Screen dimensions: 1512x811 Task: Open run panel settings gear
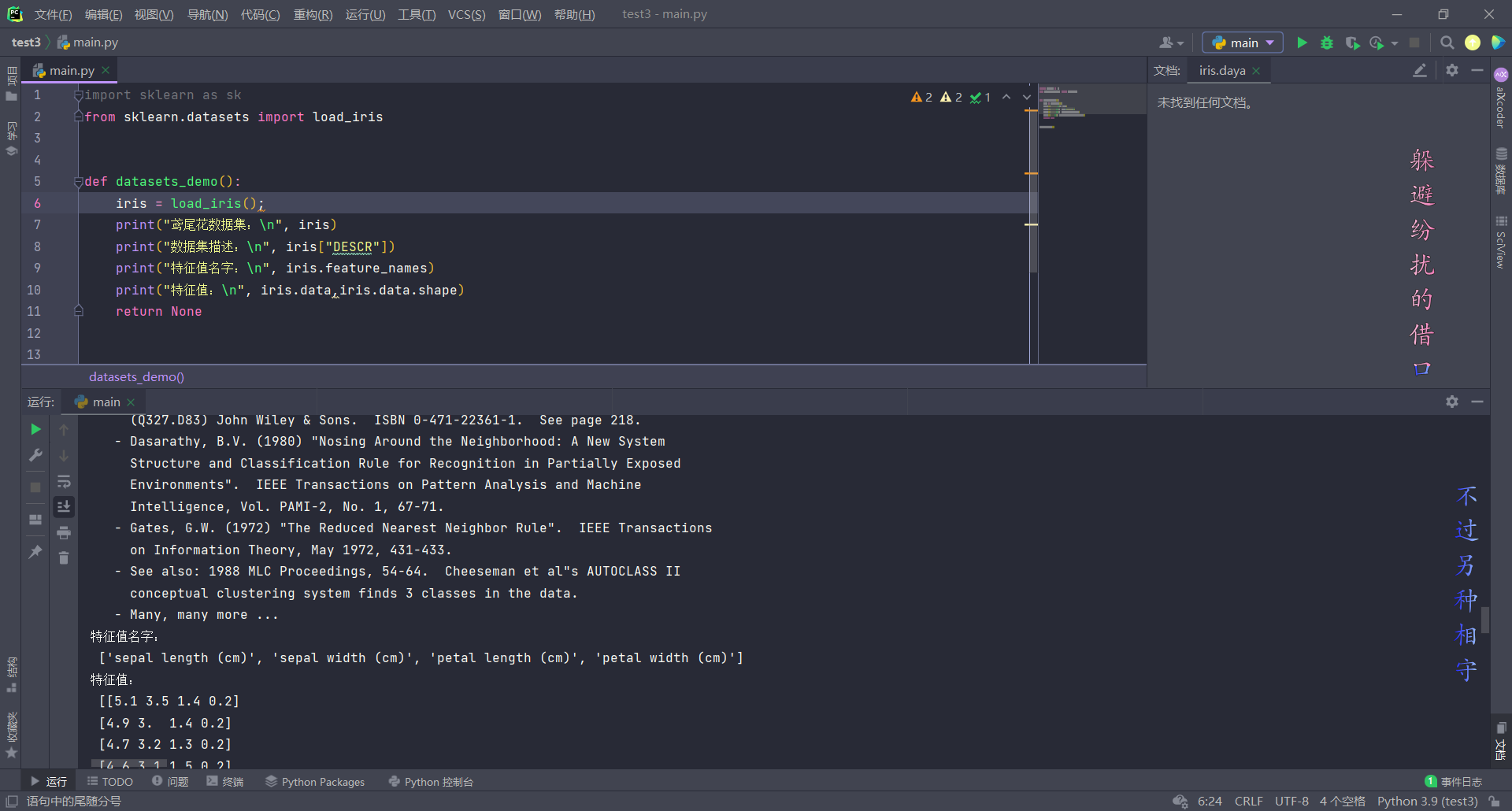click(1452, 402)
